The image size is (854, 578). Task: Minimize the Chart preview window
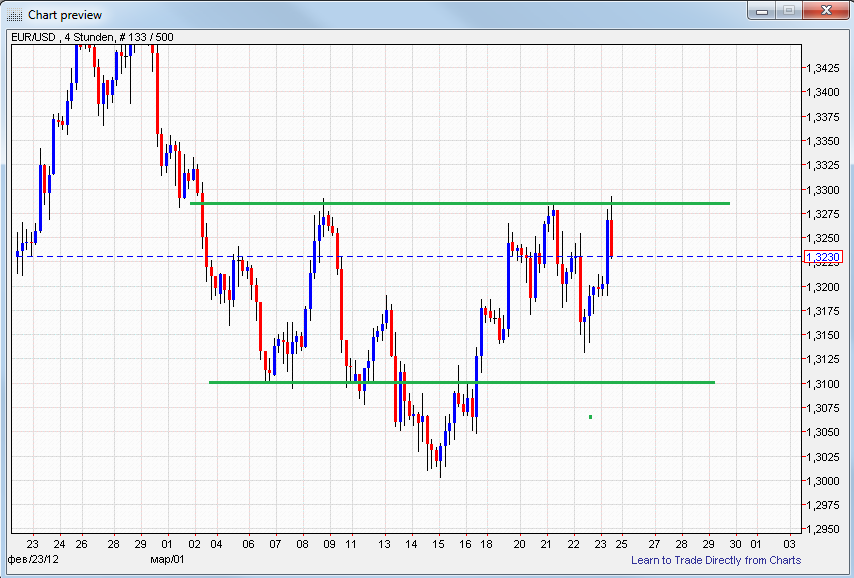click(762, 10)
